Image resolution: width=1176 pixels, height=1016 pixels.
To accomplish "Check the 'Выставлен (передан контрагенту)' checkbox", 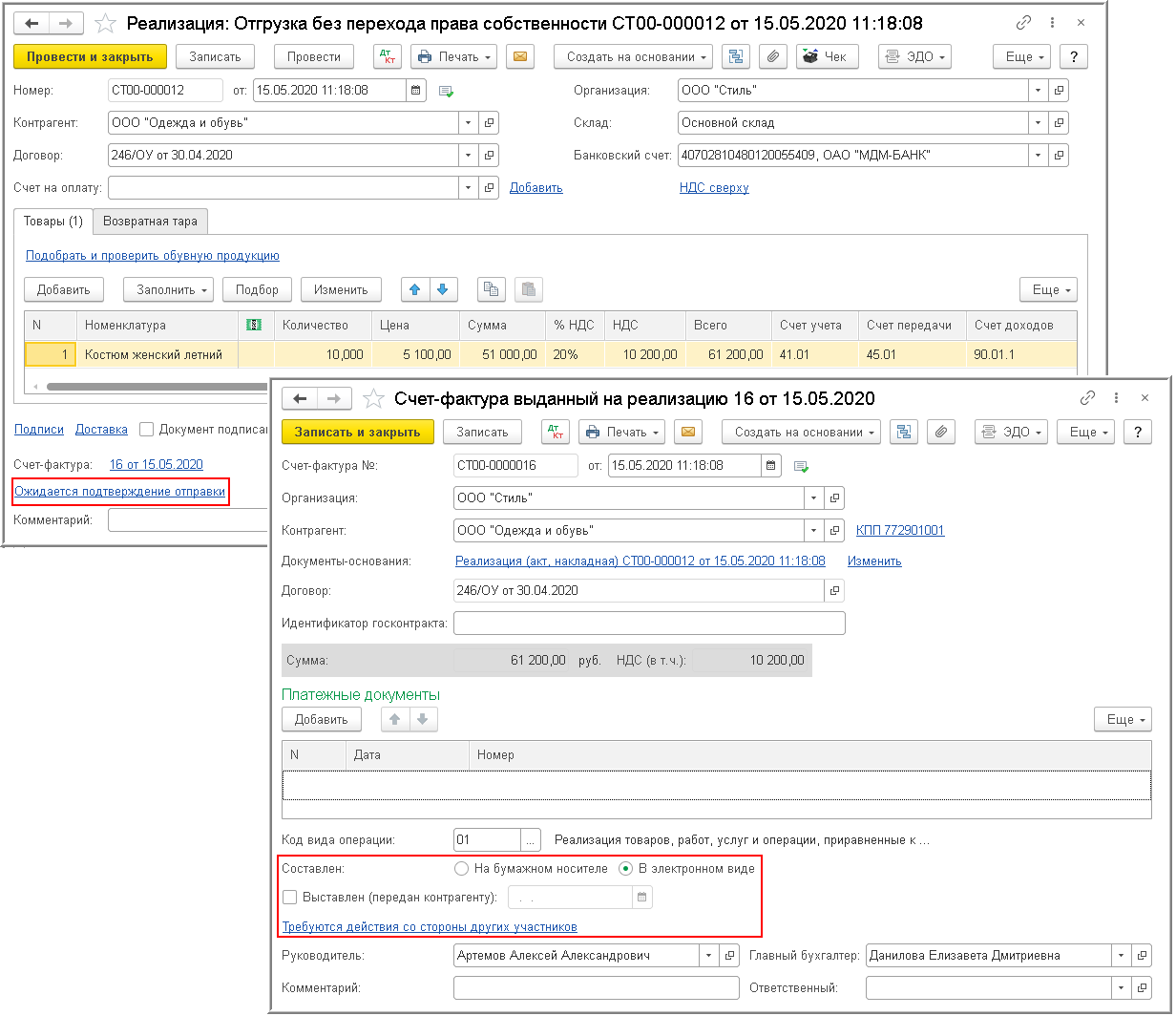I will 290,897.
